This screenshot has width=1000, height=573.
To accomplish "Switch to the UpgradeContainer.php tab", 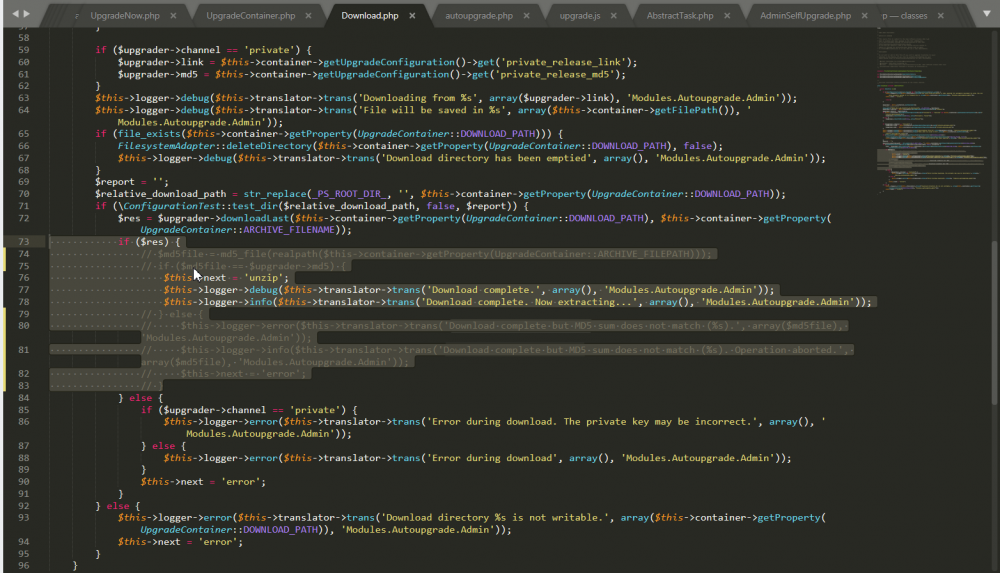I will point(250,16).
